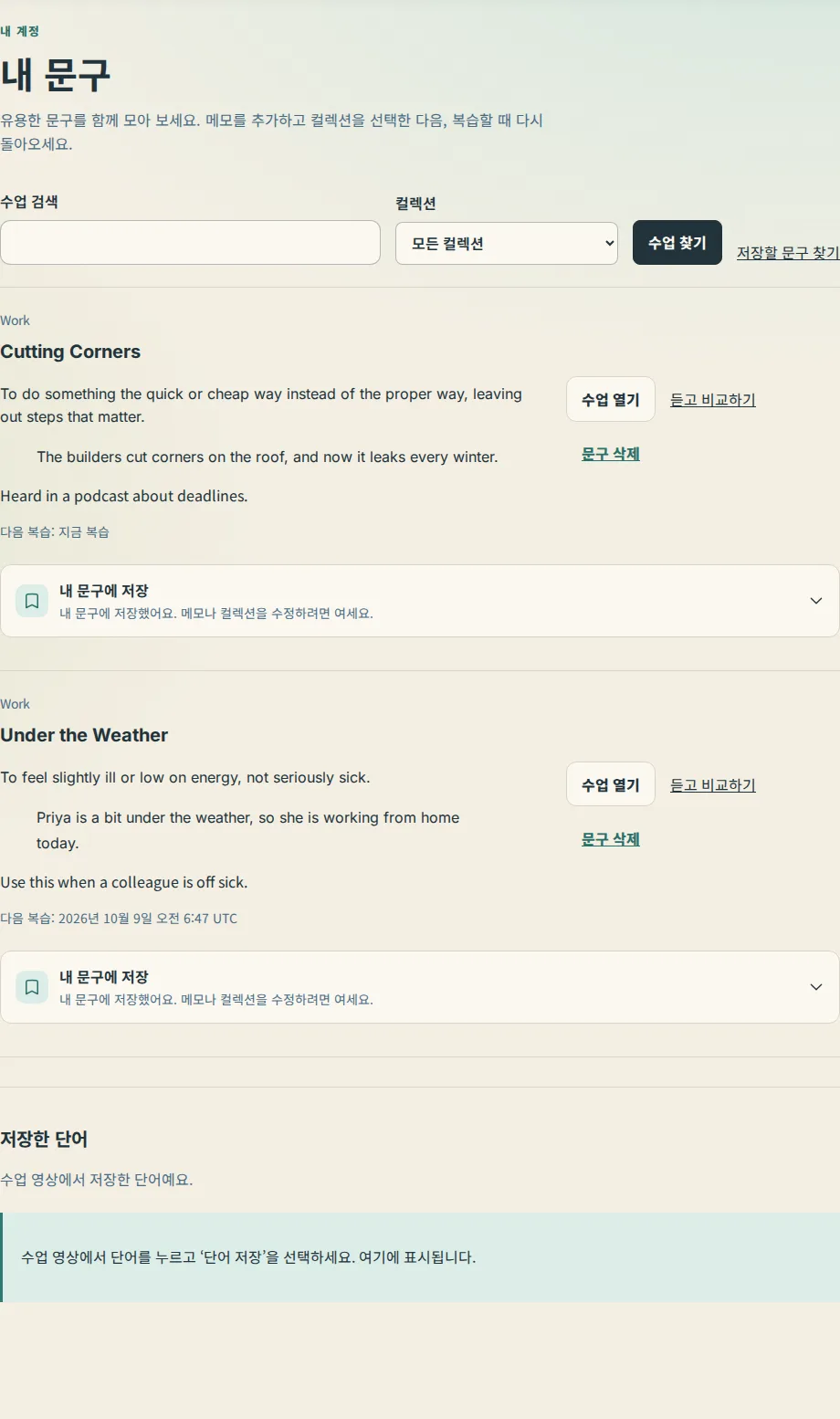Delete the Cutting Corners phrase via 문구 삭제
The height and width of the screenshot is (1419, 840).
point(611,454)
